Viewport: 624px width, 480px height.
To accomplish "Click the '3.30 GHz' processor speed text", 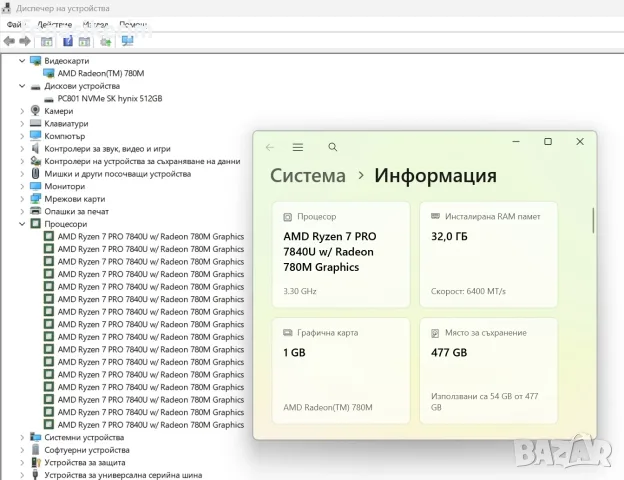I will pyautogui.click(x=300, y=291).
